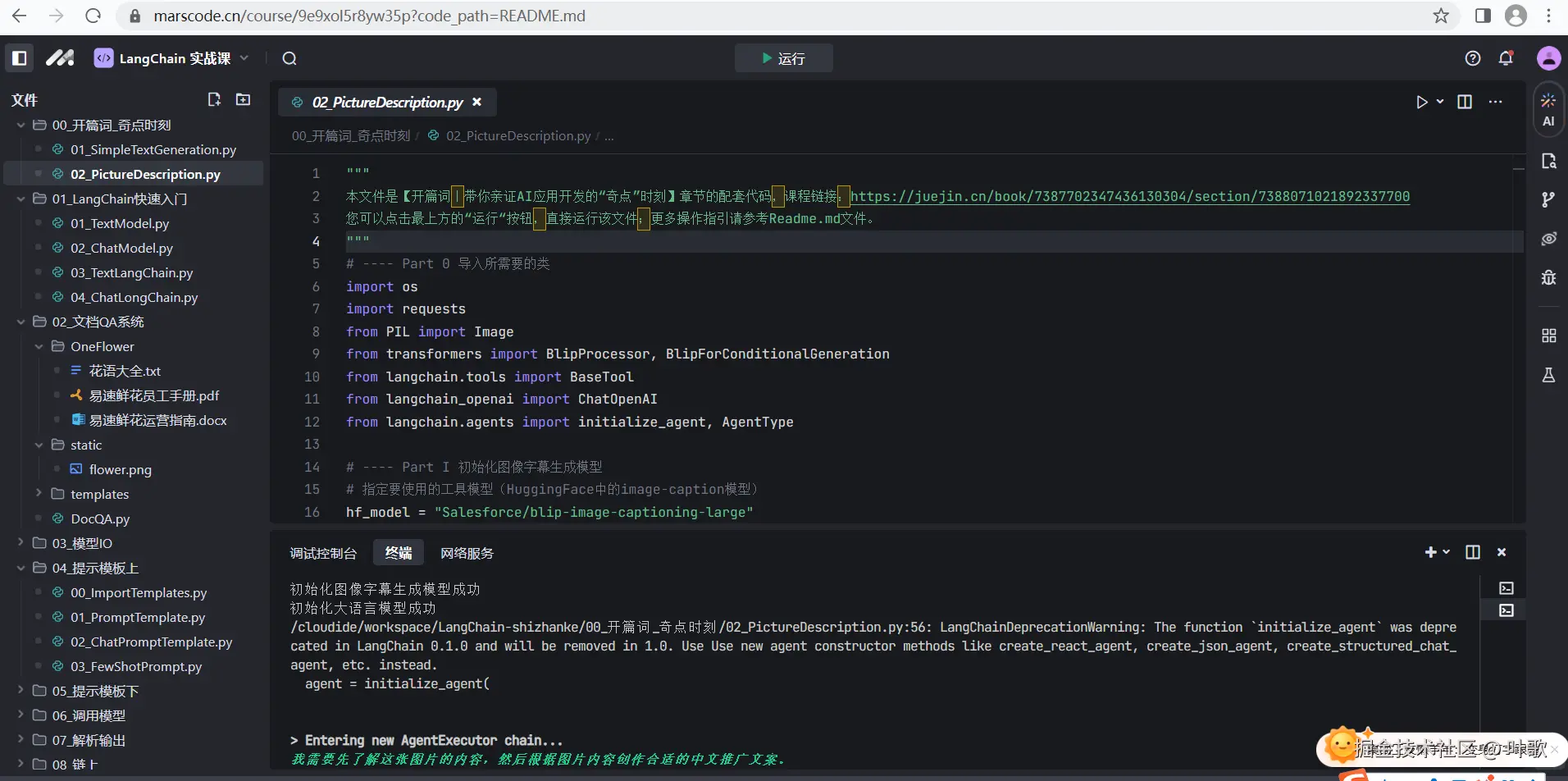
Task: Open the debug bug icon
Action: point(1548,277)
